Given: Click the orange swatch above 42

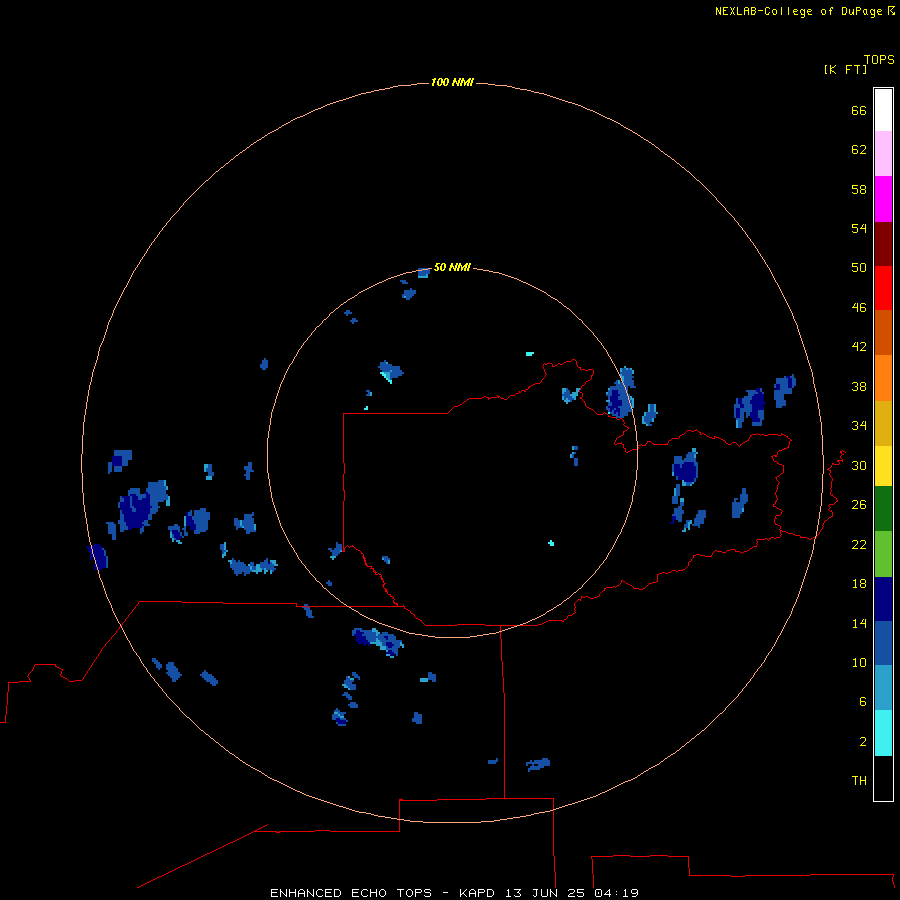Looking at the screenshot, I should click(x=883, y=378).
